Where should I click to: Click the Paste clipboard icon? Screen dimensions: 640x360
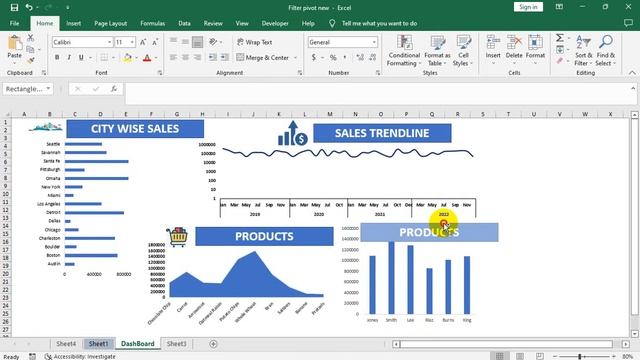[x=15, y=43]
